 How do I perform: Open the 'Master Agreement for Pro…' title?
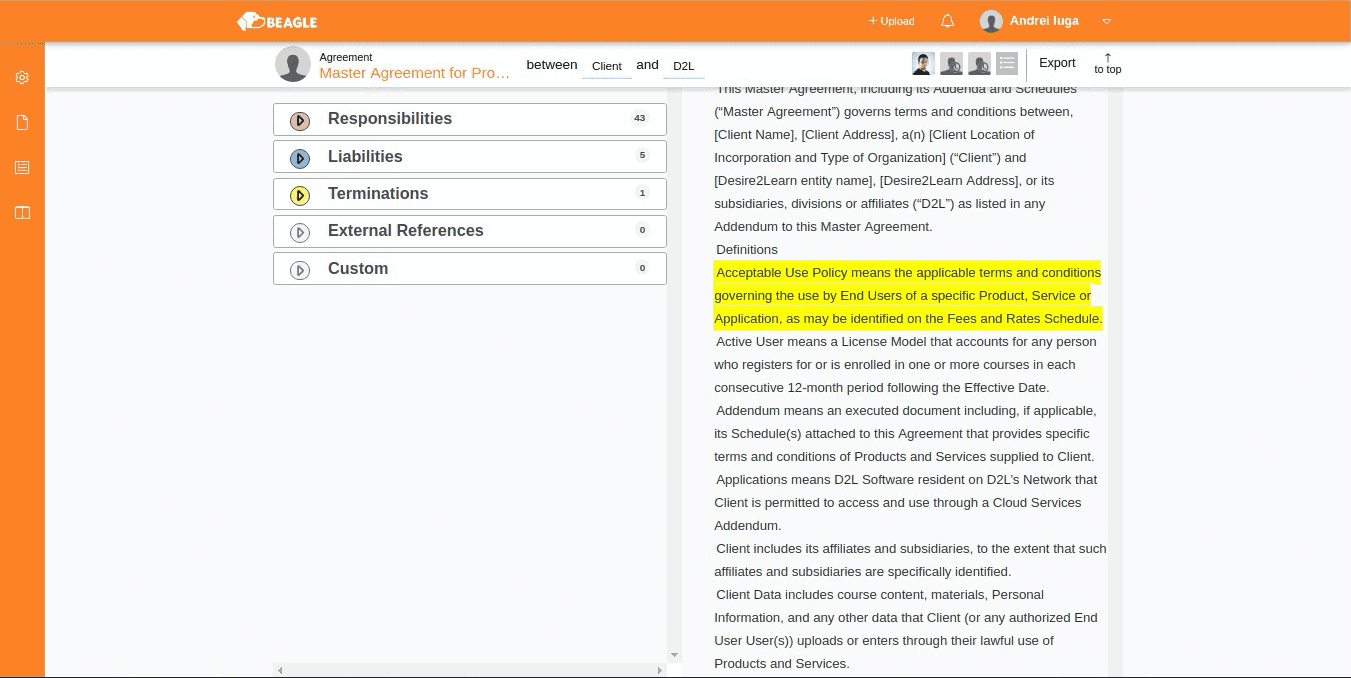coord(415,73)
